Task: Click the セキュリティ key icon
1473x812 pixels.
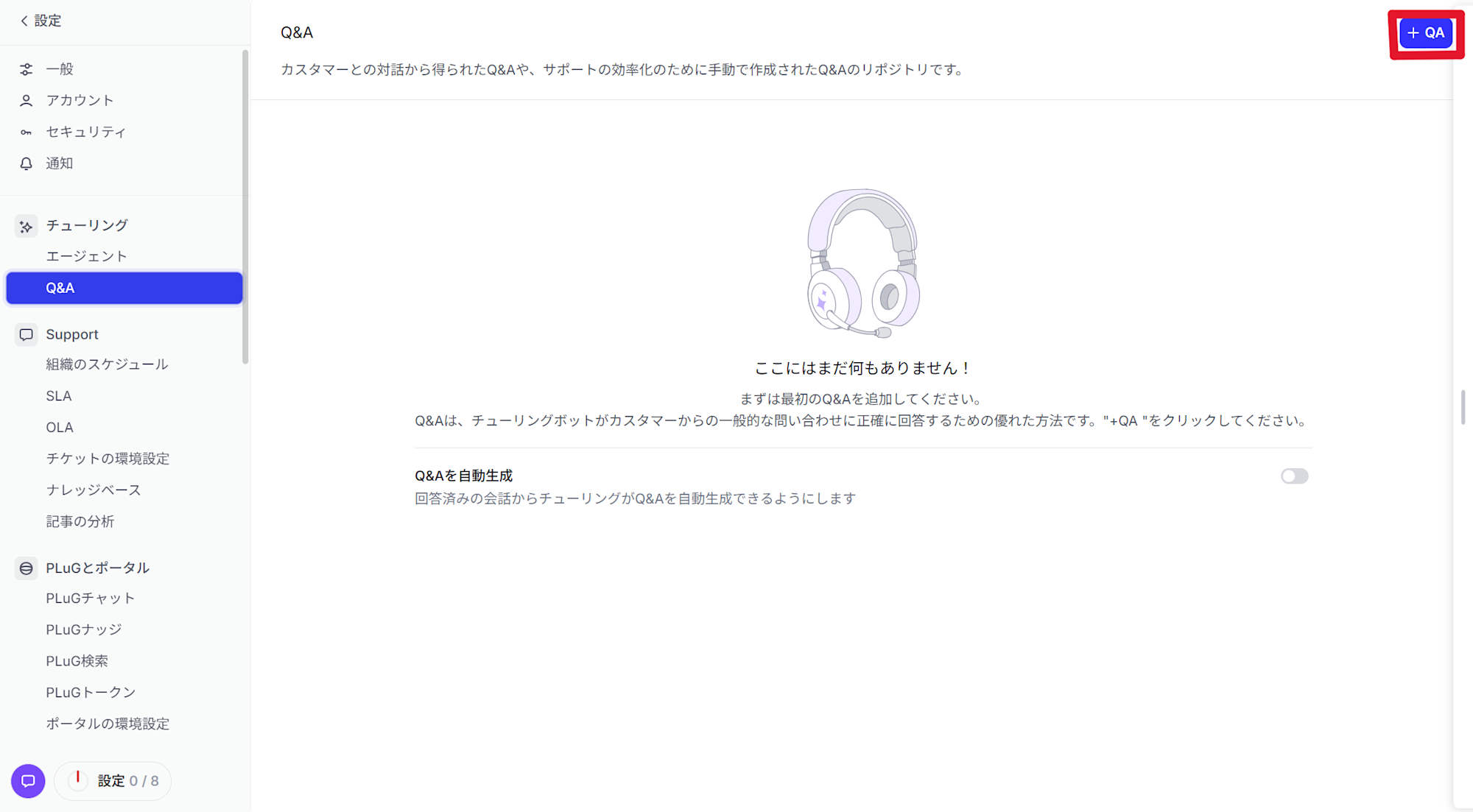Action: click(x=27, y=132)
